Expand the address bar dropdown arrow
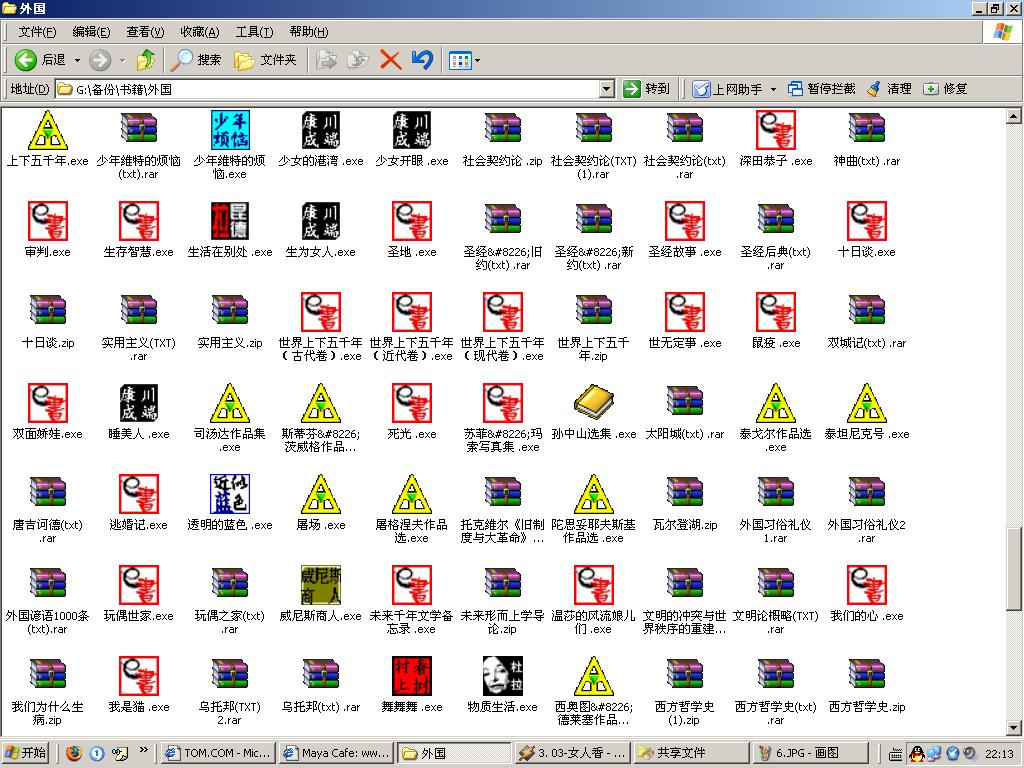This screenshot has height=768, width=1024. tap(606, 89)
